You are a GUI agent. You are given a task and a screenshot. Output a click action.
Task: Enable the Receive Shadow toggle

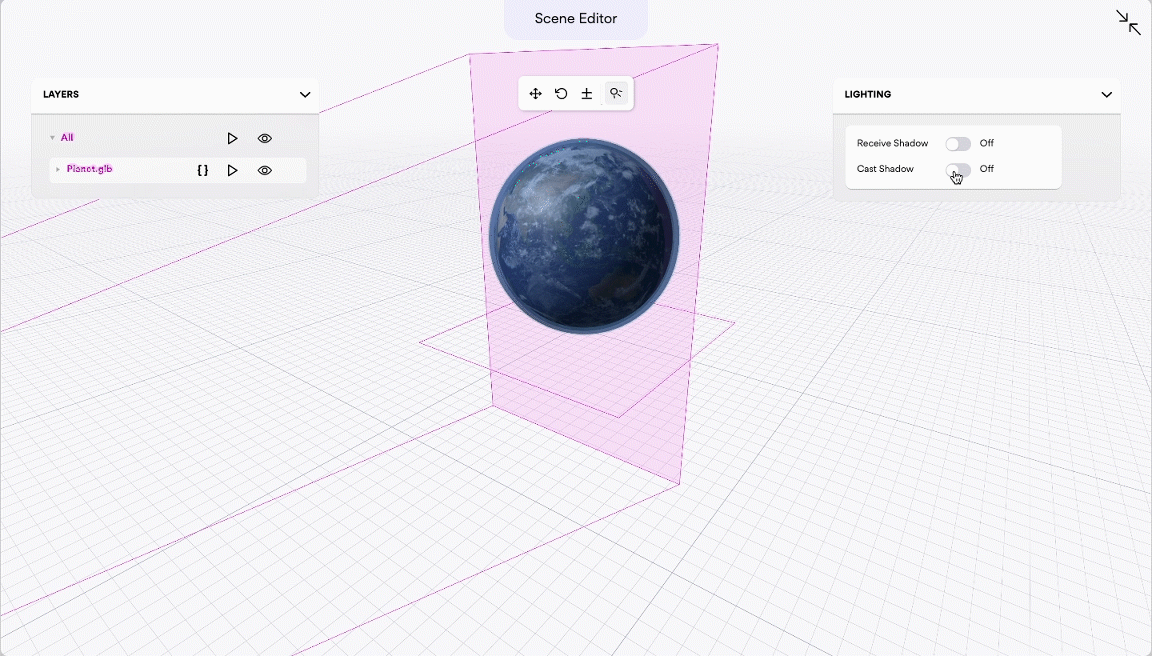click(958, 144)
